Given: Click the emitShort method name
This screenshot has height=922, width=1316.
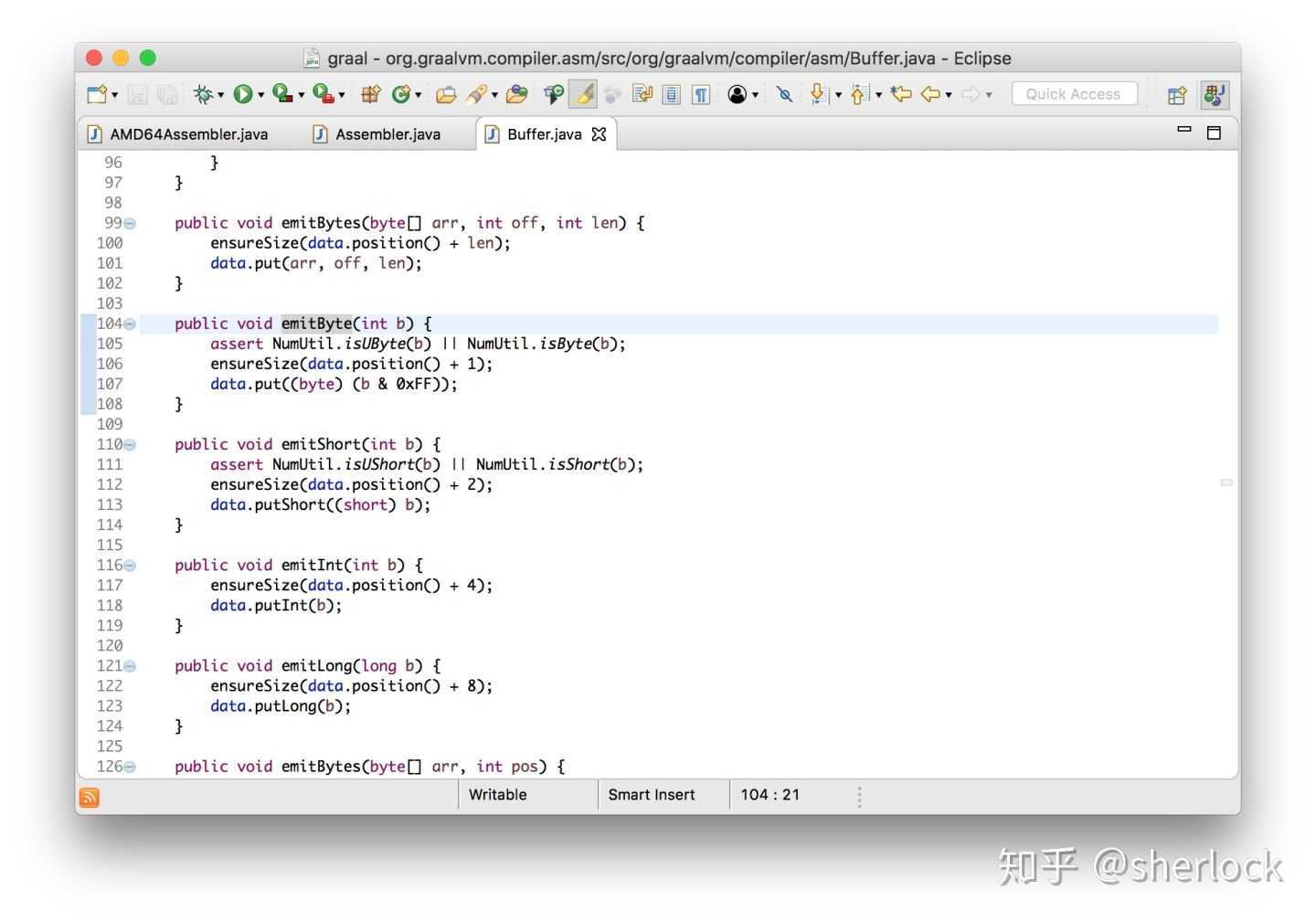Looking at the screenshot, I should tap(321, 444).
